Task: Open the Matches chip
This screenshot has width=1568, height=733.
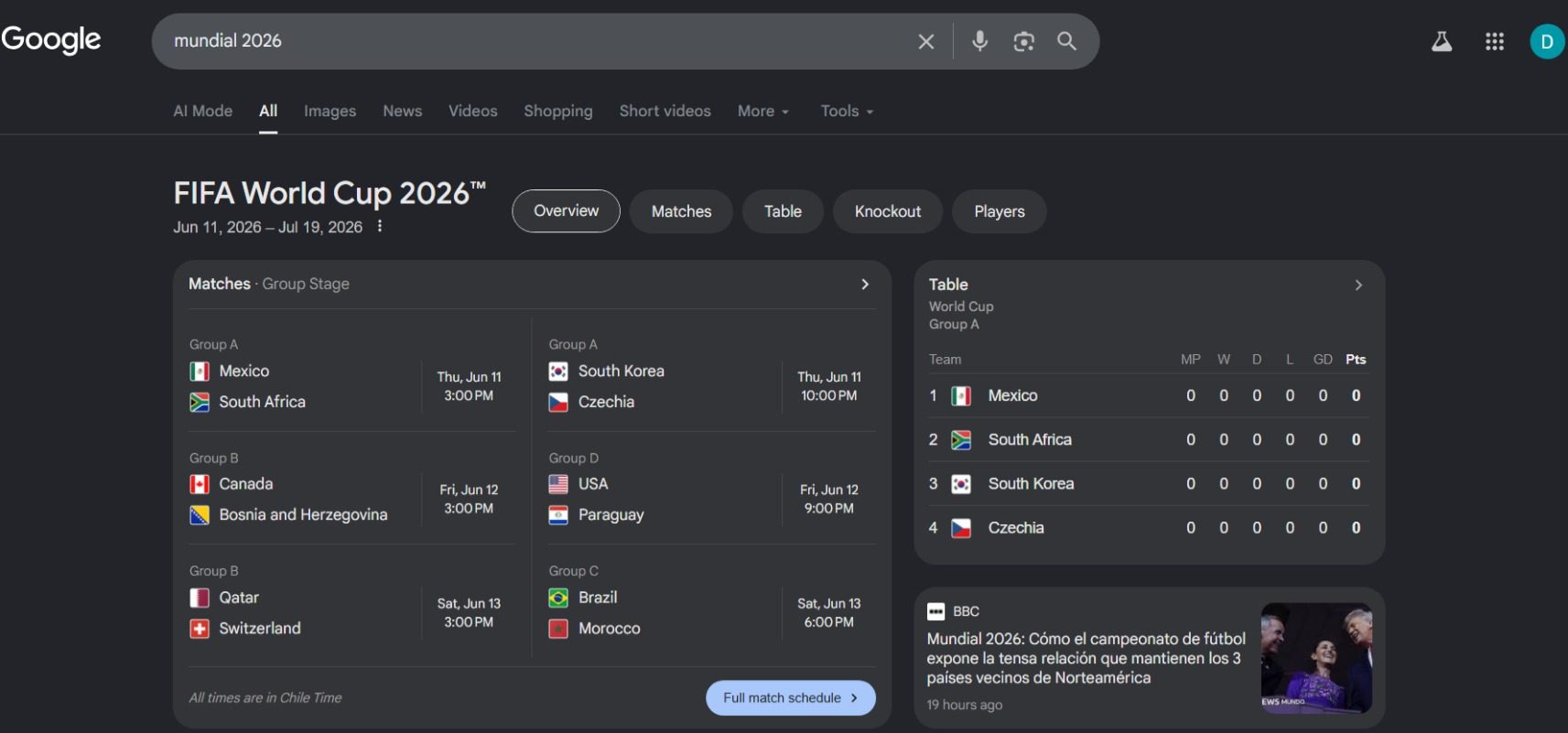Action: tap(682, 211)
